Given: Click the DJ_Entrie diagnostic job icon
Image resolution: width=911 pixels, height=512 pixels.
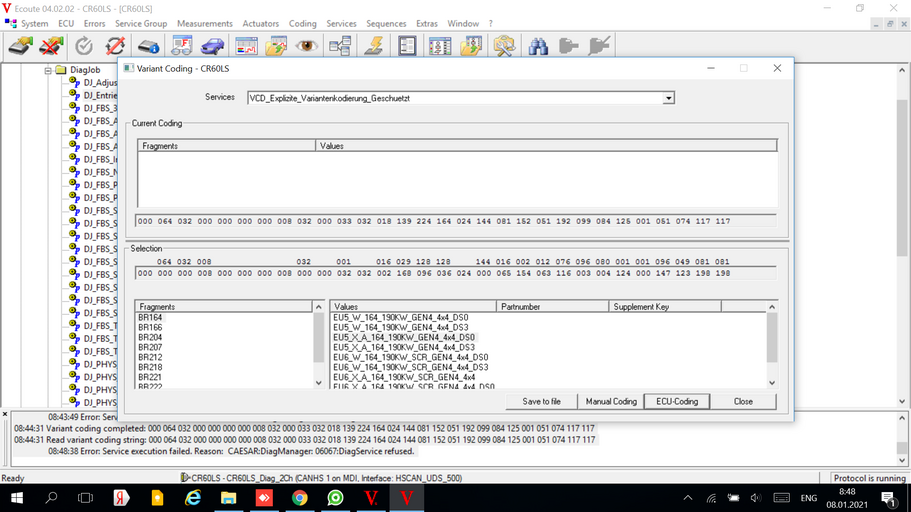Looking at the screenshot, I should tap(74, 95).
